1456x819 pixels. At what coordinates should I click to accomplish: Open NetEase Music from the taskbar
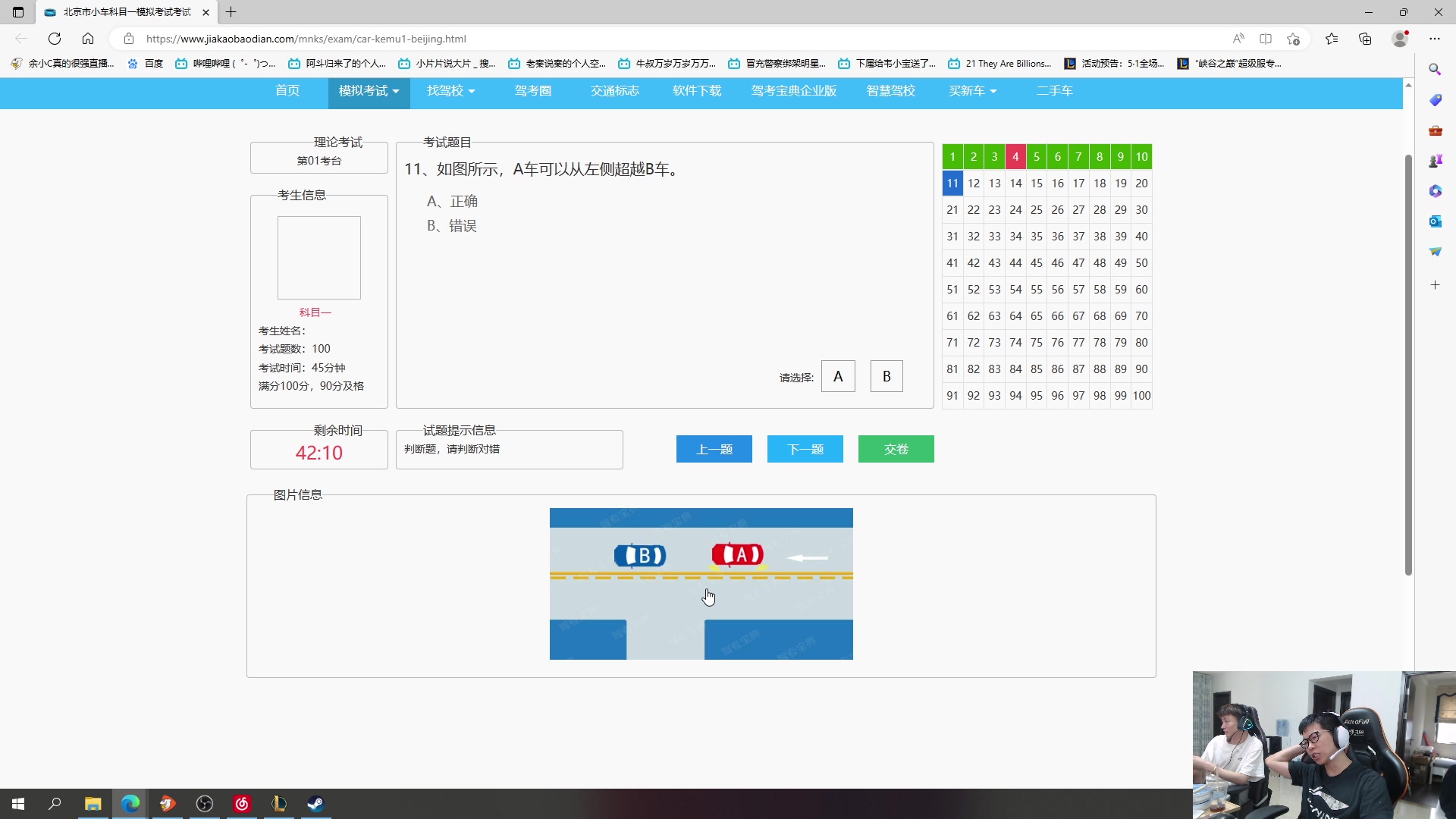[x=242, y=804]
